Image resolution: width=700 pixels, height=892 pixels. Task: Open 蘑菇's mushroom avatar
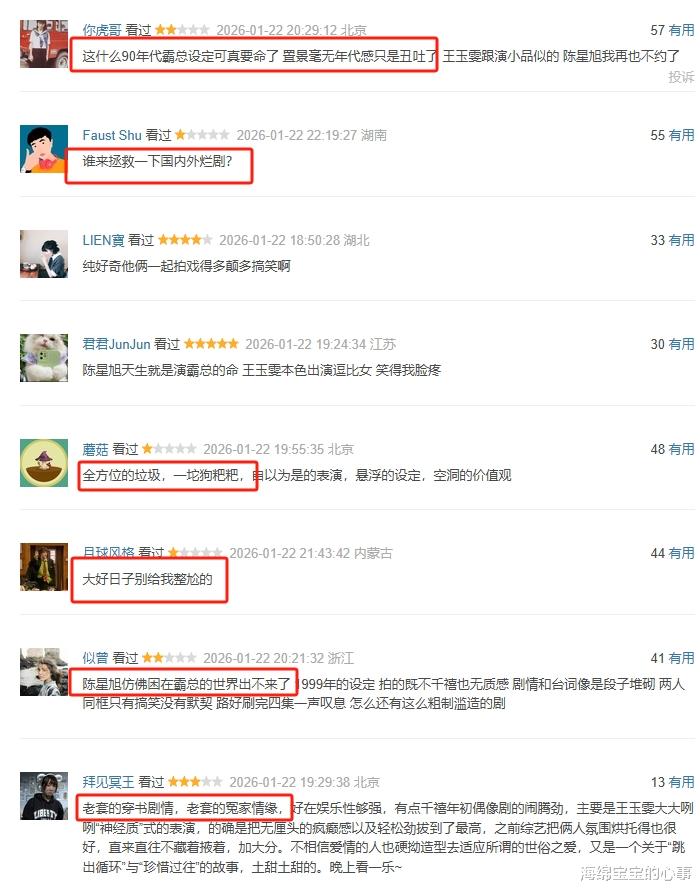point(44,463)
